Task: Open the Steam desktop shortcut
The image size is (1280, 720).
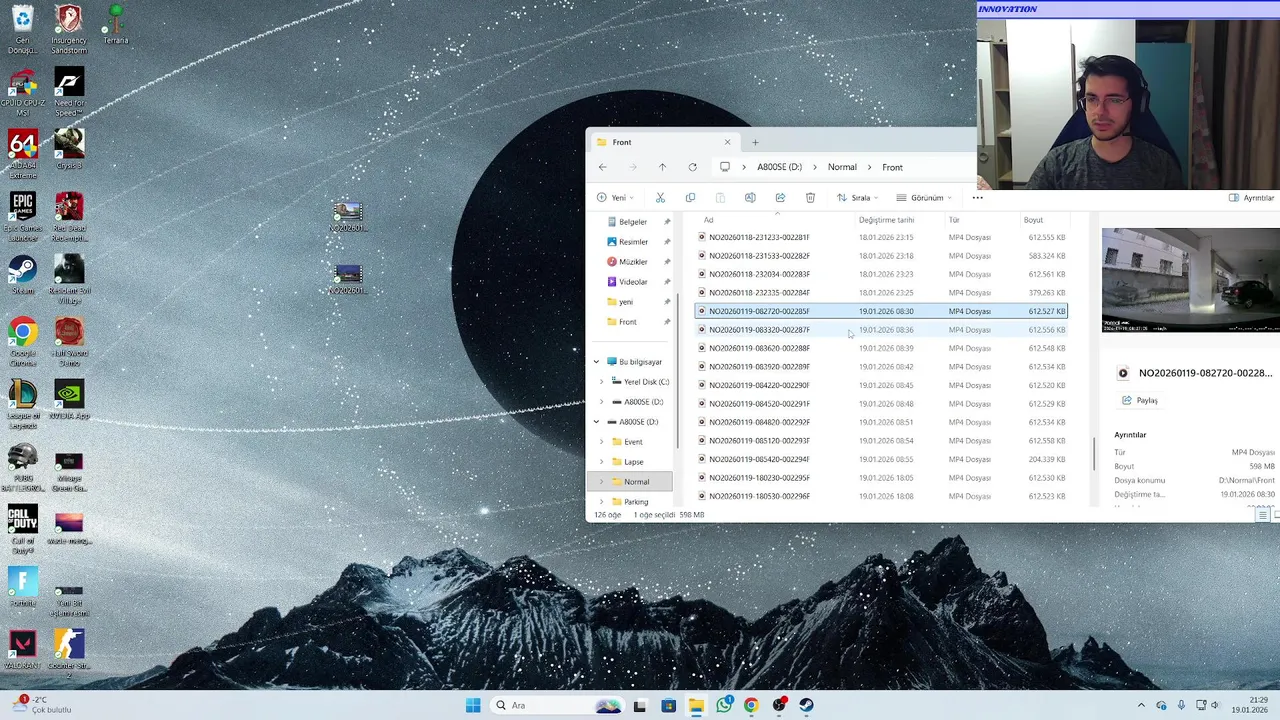Action: click(x=22, y=276)
